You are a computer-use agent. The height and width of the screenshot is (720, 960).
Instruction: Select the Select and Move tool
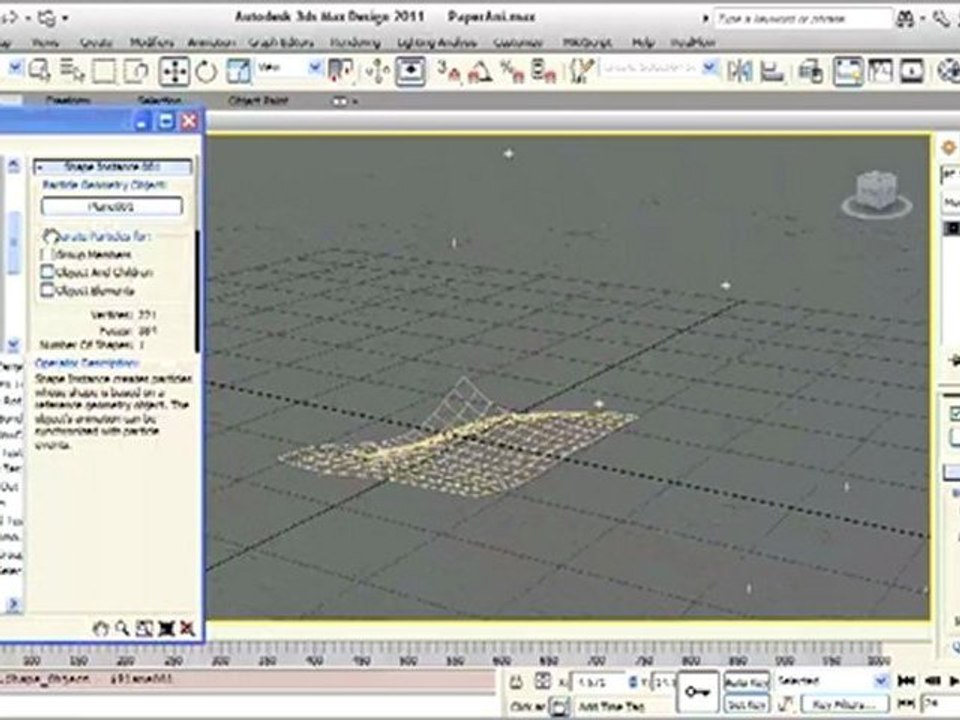pos(174,72)
